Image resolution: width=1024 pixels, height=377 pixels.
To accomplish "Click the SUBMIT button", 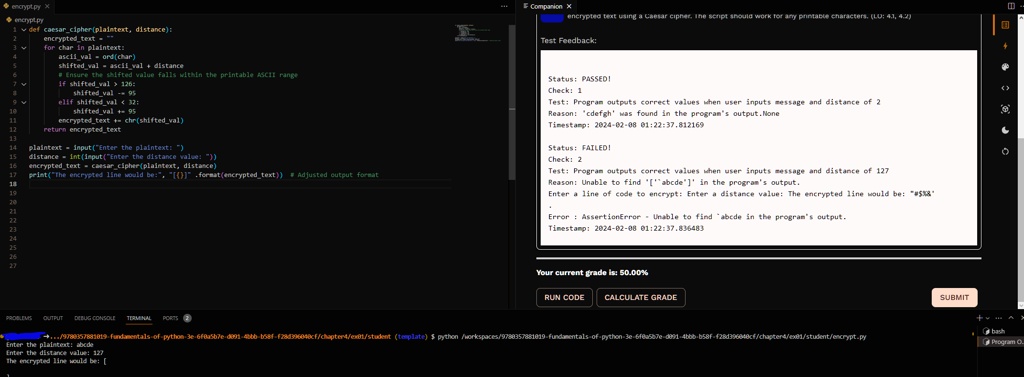I will coord(954,297).
